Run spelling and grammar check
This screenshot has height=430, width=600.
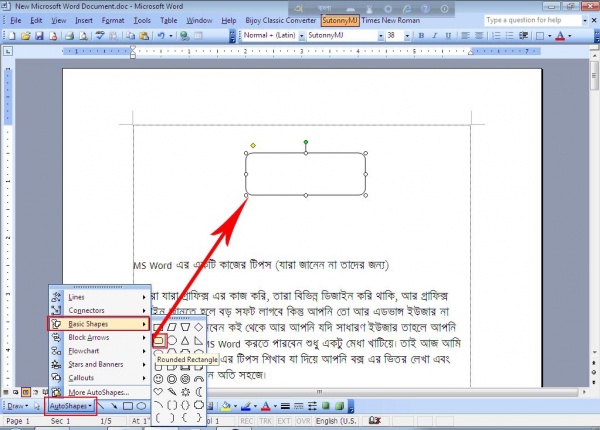(100, 36)
